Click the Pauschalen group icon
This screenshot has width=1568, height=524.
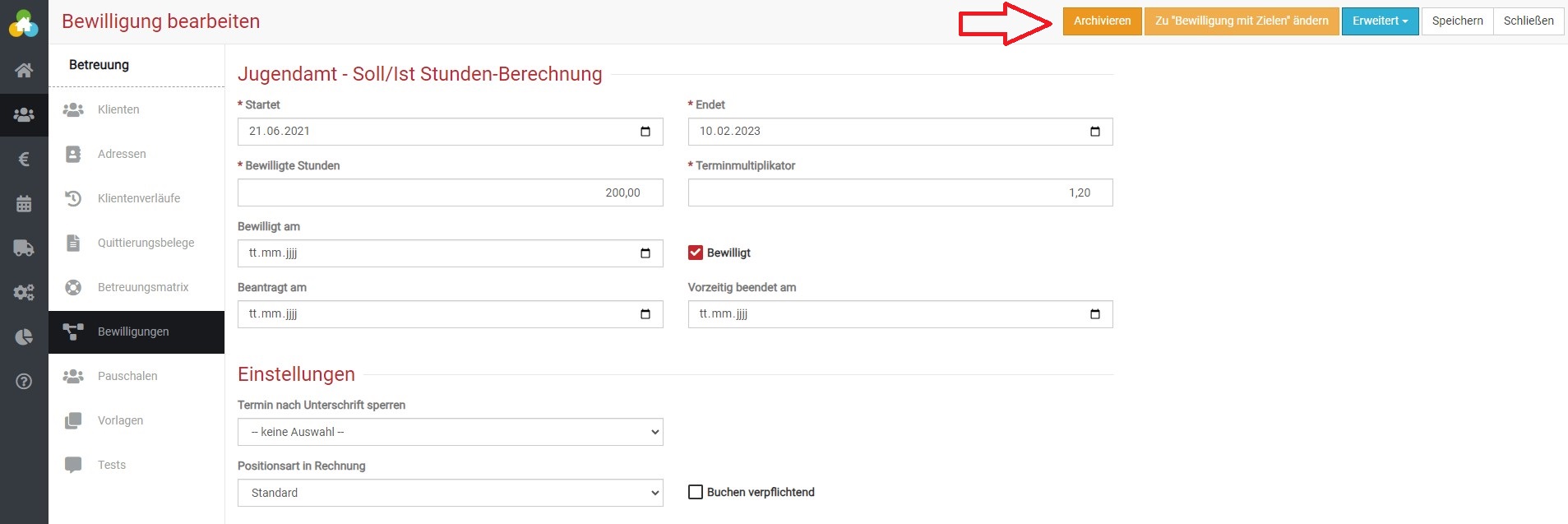coord(73,376)
